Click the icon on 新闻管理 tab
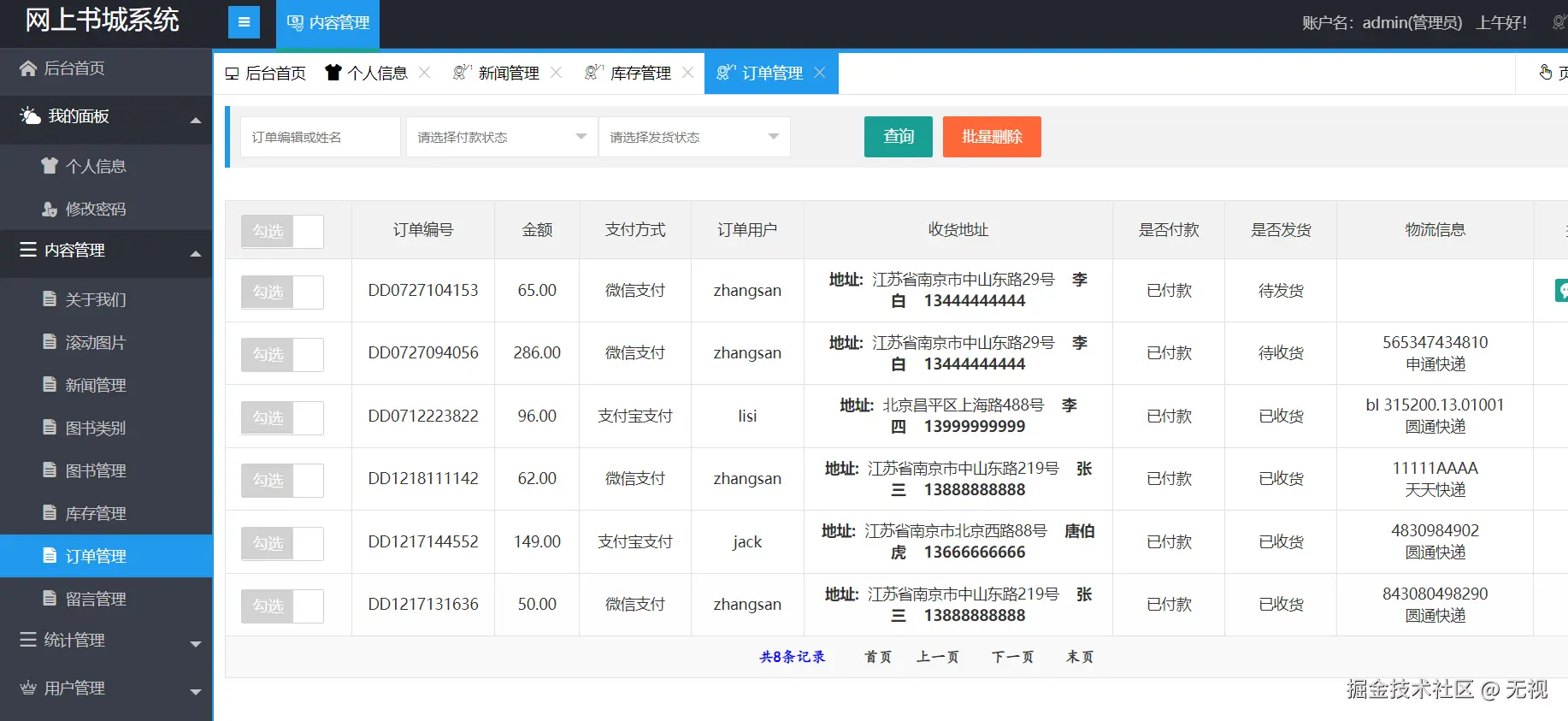The height and width of the screenshot is (721, 1568). (463, 73)
